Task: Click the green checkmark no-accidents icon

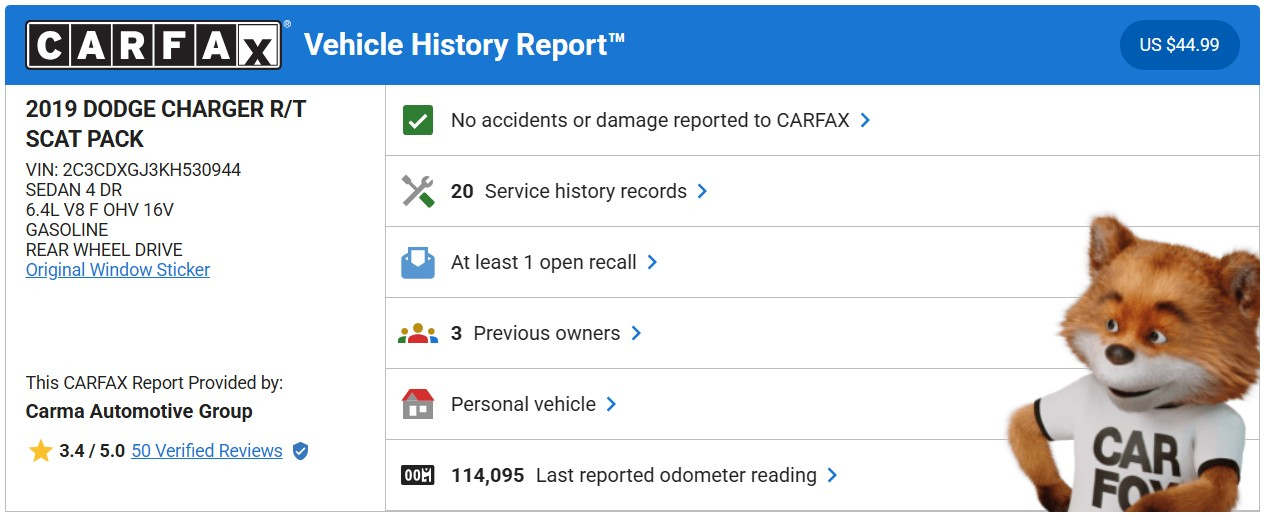Action: click(x=417, y=120)
